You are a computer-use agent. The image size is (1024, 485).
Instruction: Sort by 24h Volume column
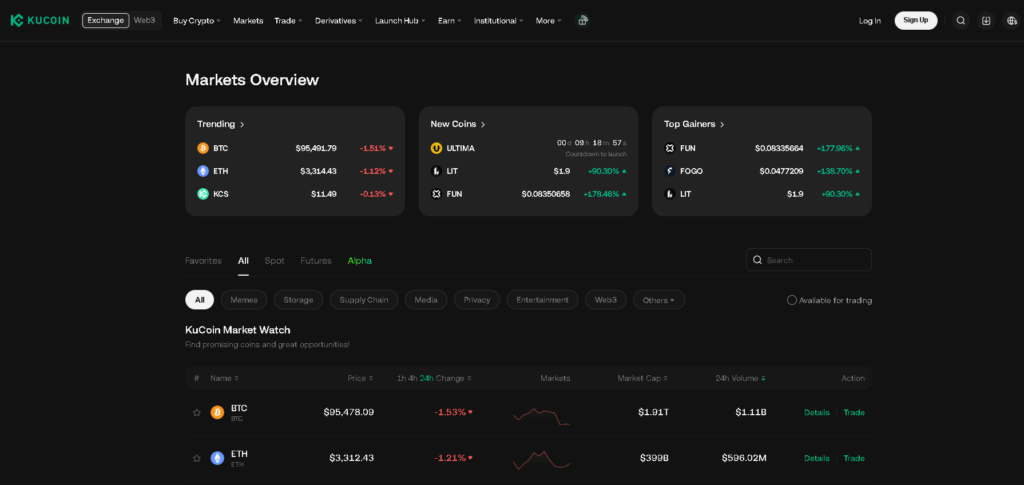(741, 379)
